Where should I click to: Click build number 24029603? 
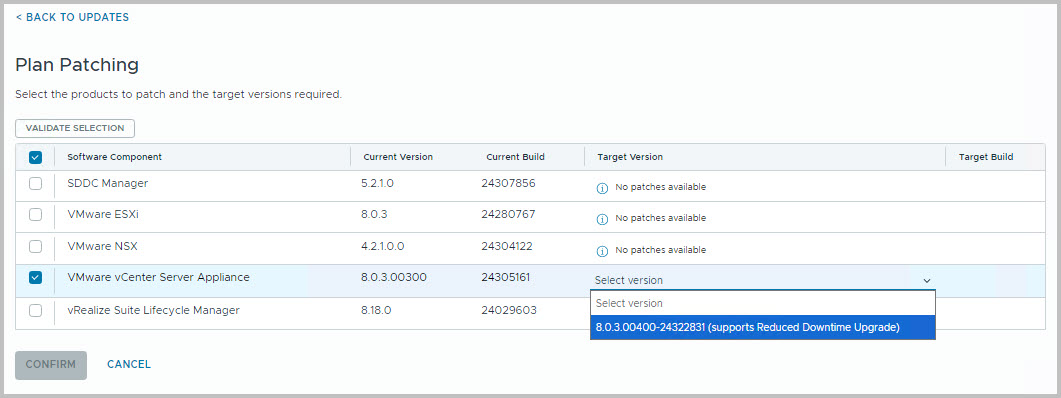[509, 311]
